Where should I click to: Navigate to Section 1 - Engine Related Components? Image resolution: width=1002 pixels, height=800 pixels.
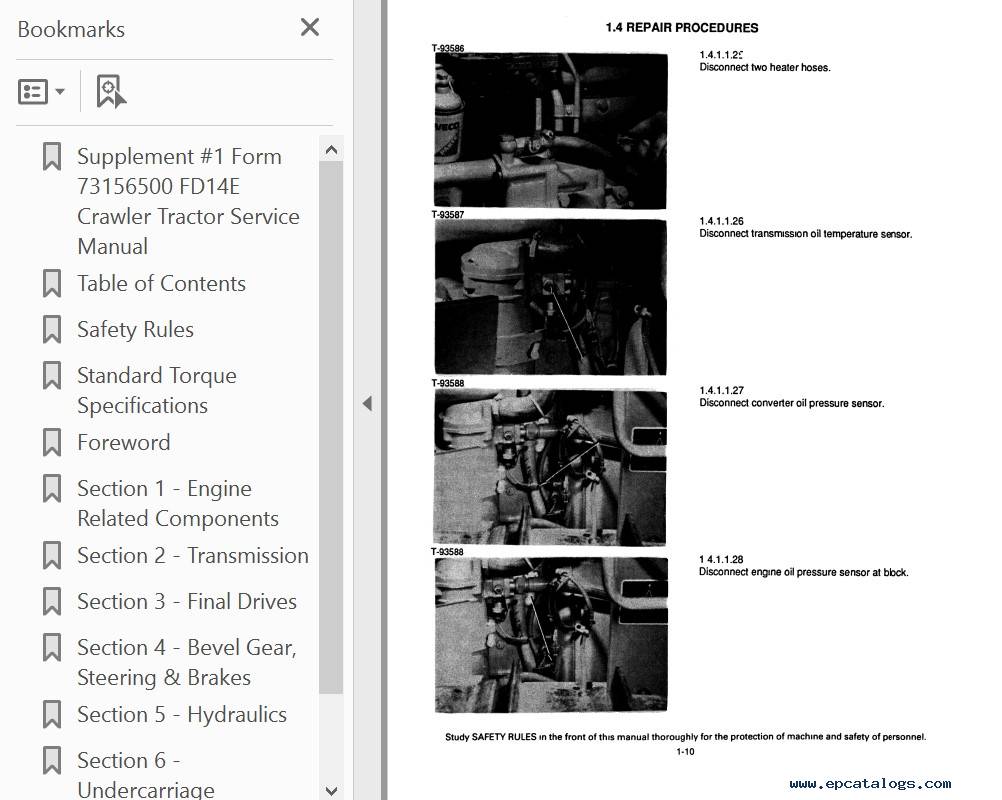tap(178, 504)
